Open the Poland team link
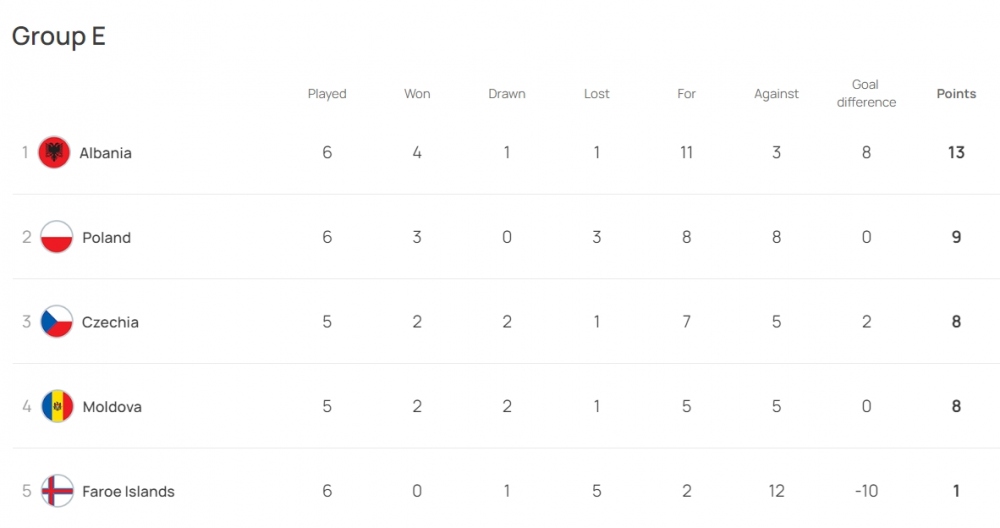The height and width of the screenshot is (528, 1000). (x=106, y=238)
